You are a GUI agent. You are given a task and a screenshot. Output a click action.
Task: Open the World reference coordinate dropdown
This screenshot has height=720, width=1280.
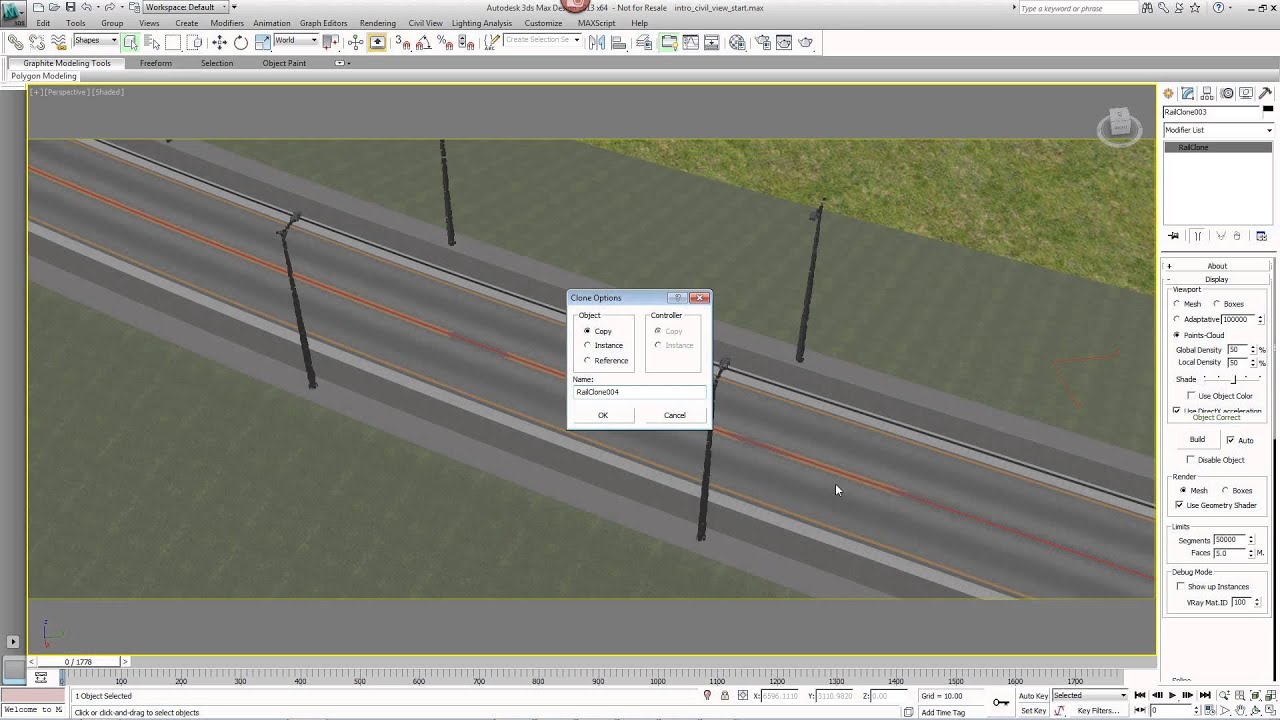coord(296,41)
